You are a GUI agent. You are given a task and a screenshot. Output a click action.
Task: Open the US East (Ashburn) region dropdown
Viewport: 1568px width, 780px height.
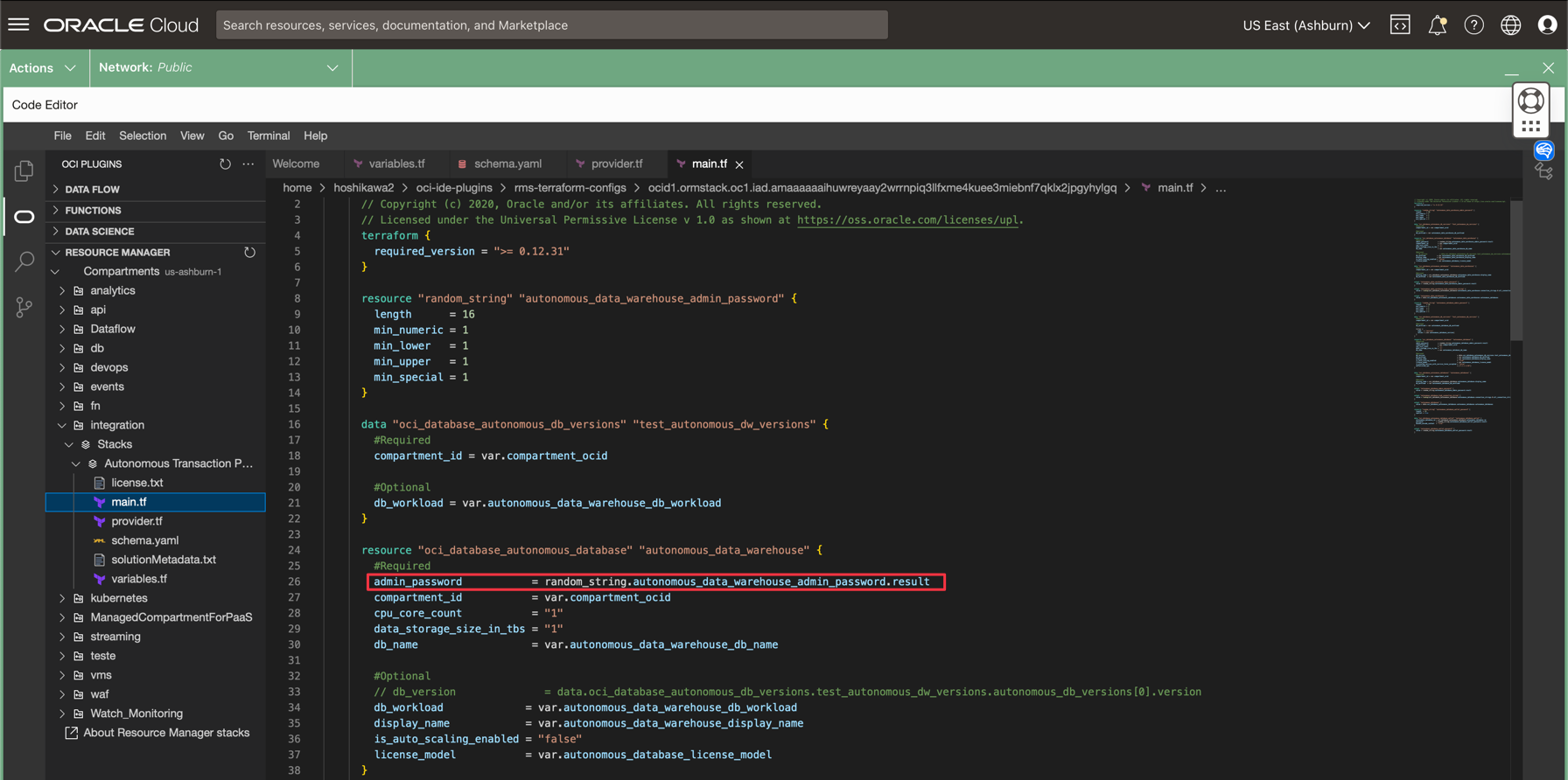pyautogui.click(x=1305, y=25)
